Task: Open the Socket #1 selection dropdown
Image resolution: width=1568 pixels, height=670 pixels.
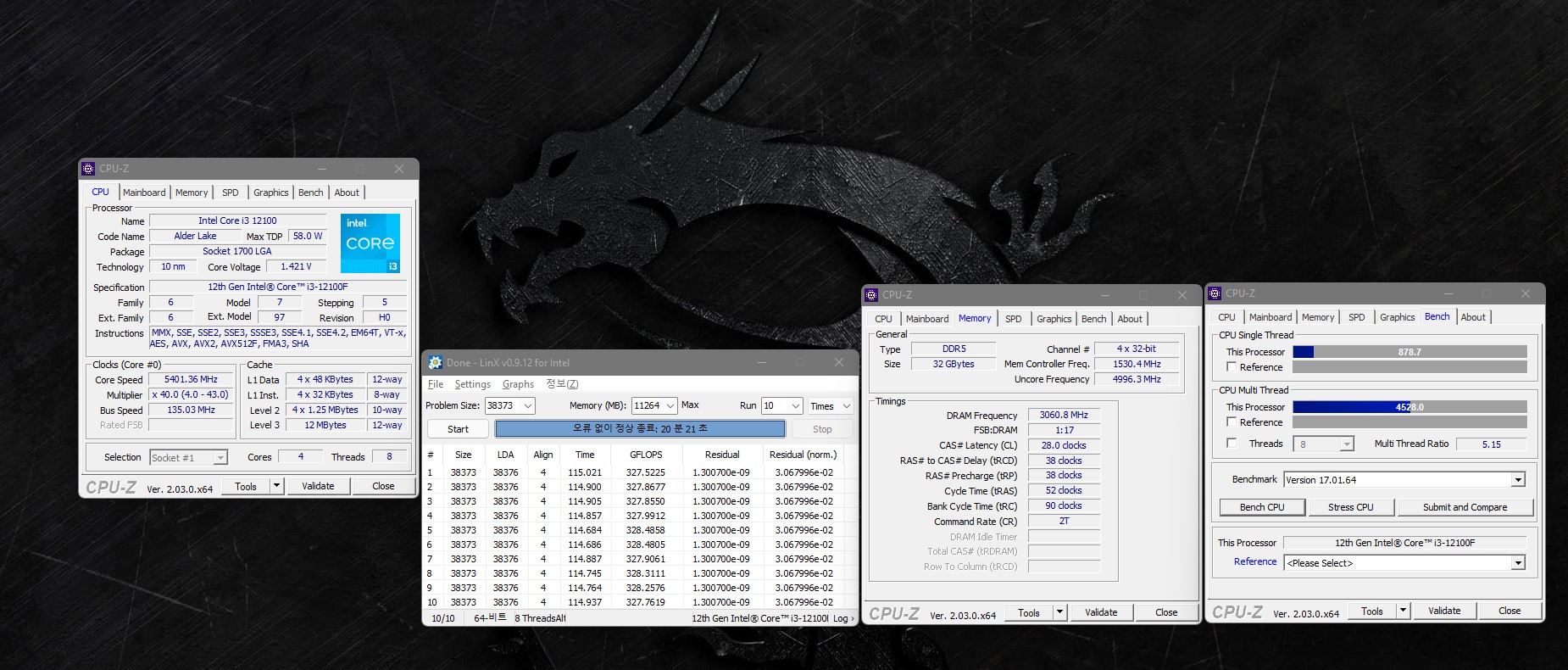Action: pos(220,458)
